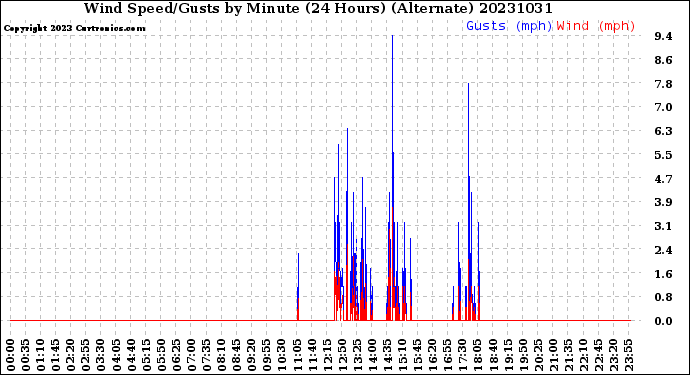Click the 15:45 time axis label
This screenshot has width=690, height=375.
point(417,354)
